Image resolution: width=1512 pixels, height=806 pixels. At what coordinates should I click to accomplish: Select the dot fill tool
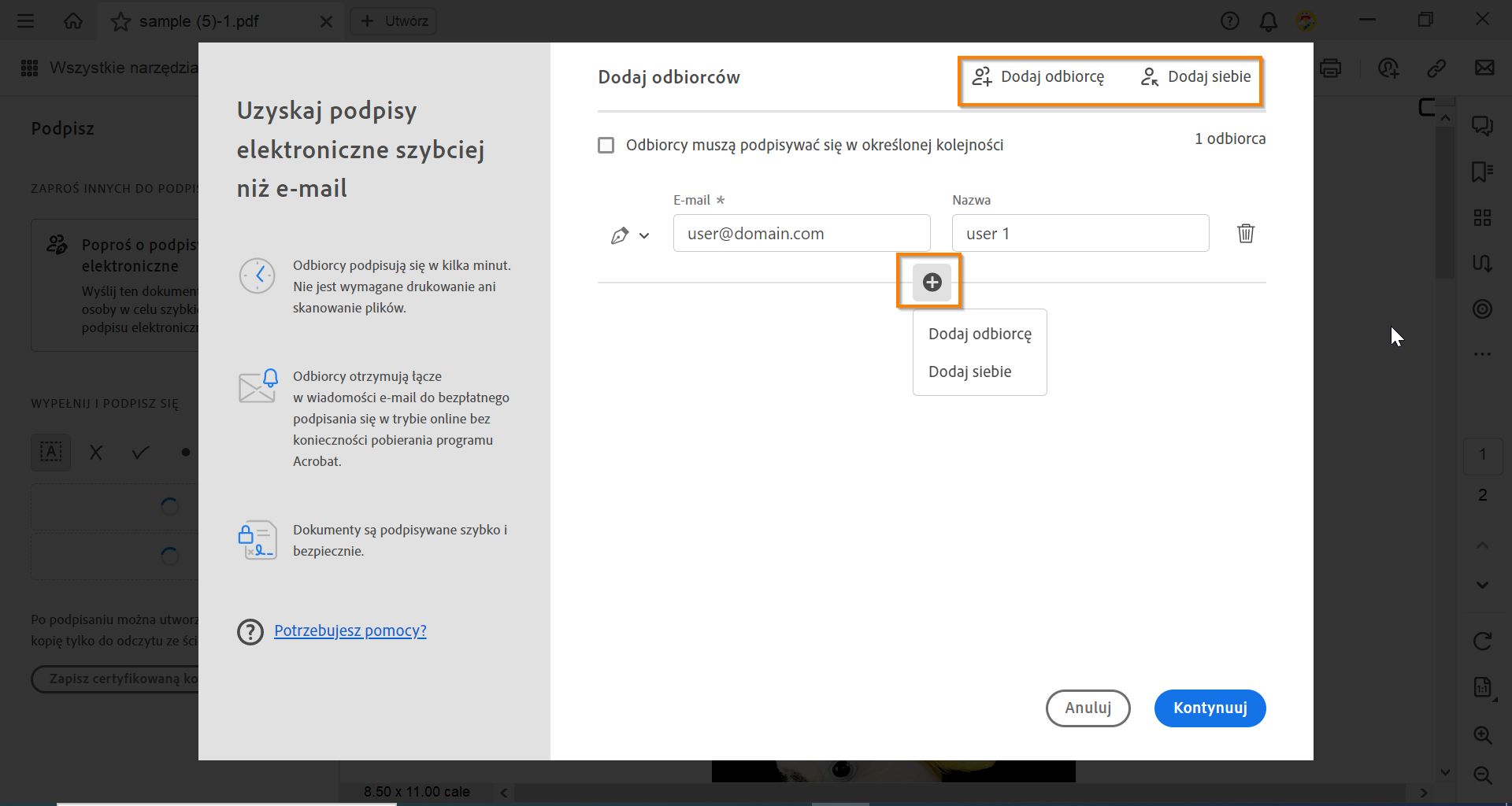(x=185, y=453)
